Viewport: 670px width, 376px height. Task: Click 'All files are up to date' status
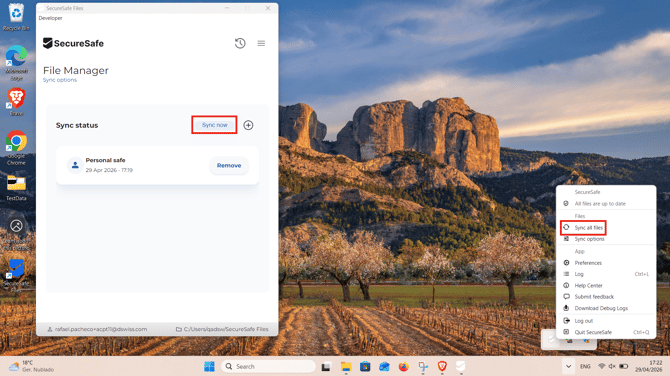600,204
